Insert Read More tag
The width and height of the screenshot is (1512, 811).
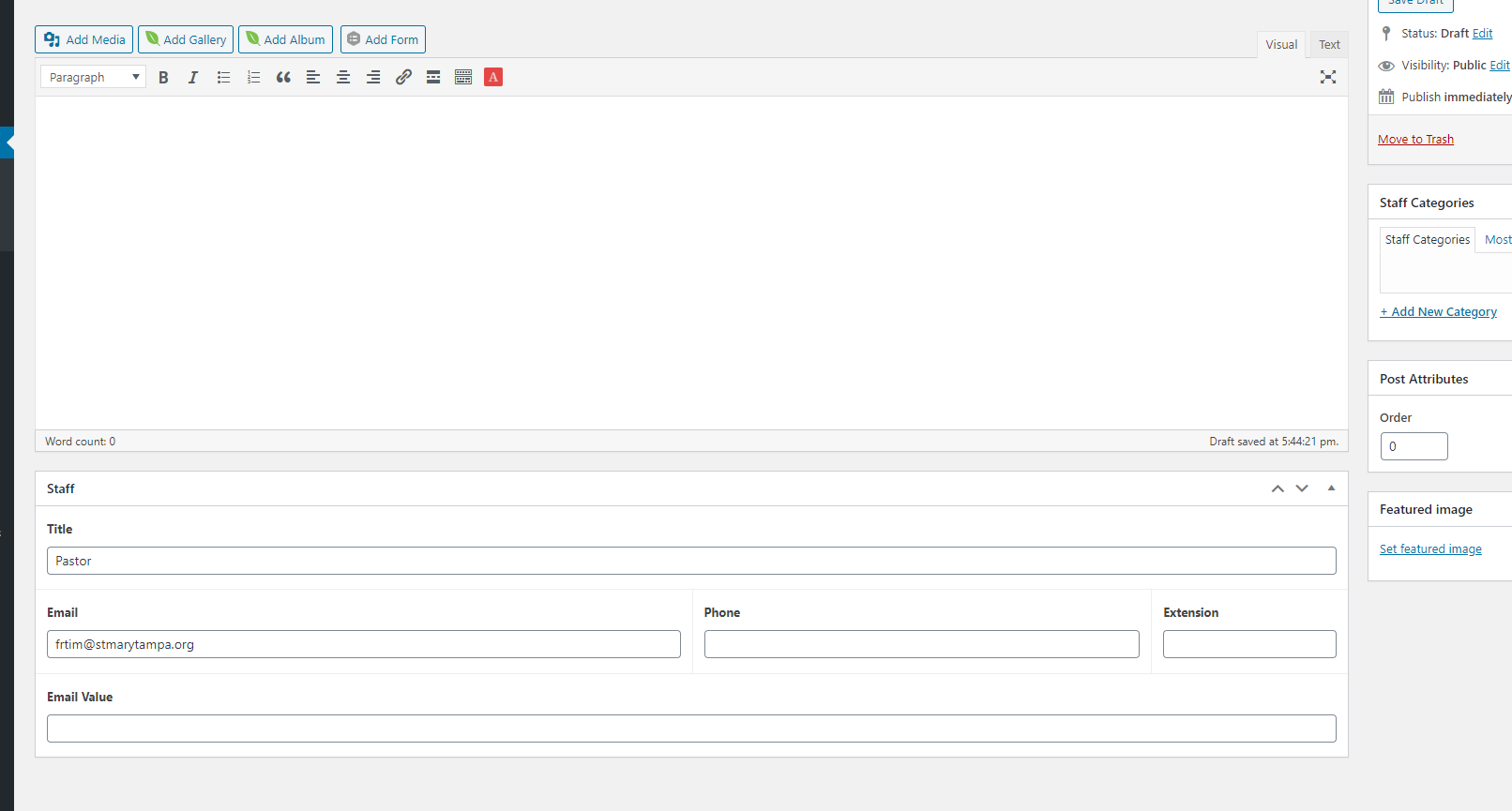433,78
